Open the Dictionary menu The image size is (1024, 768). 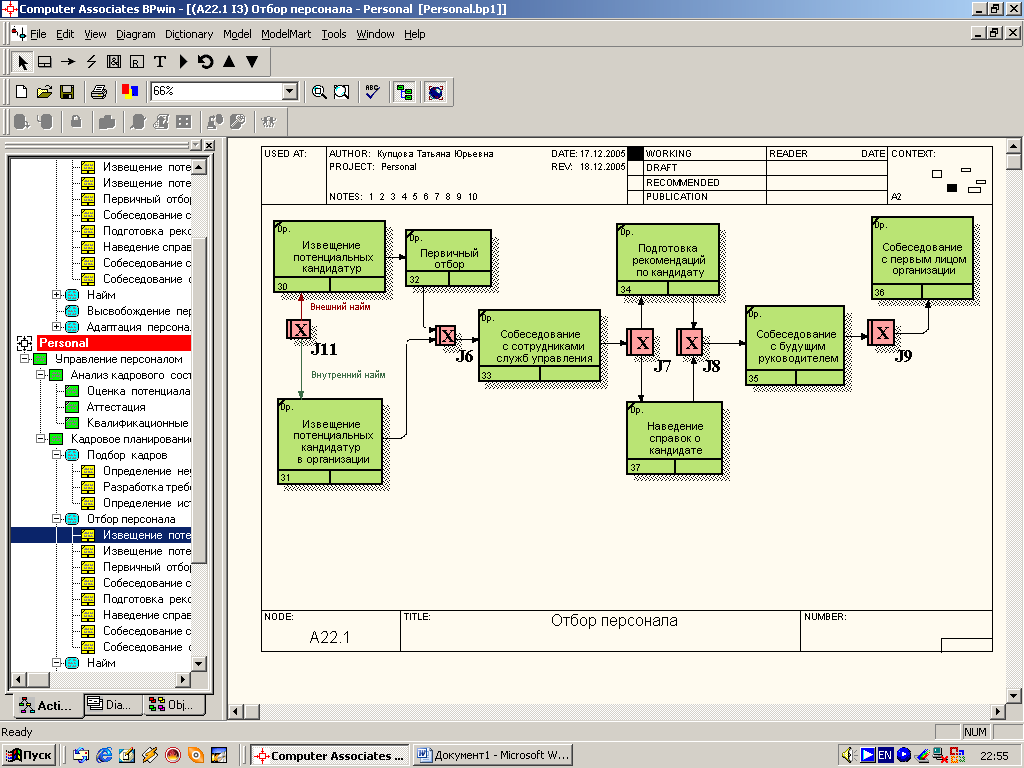pyautogui.click(x=189, y=34)
